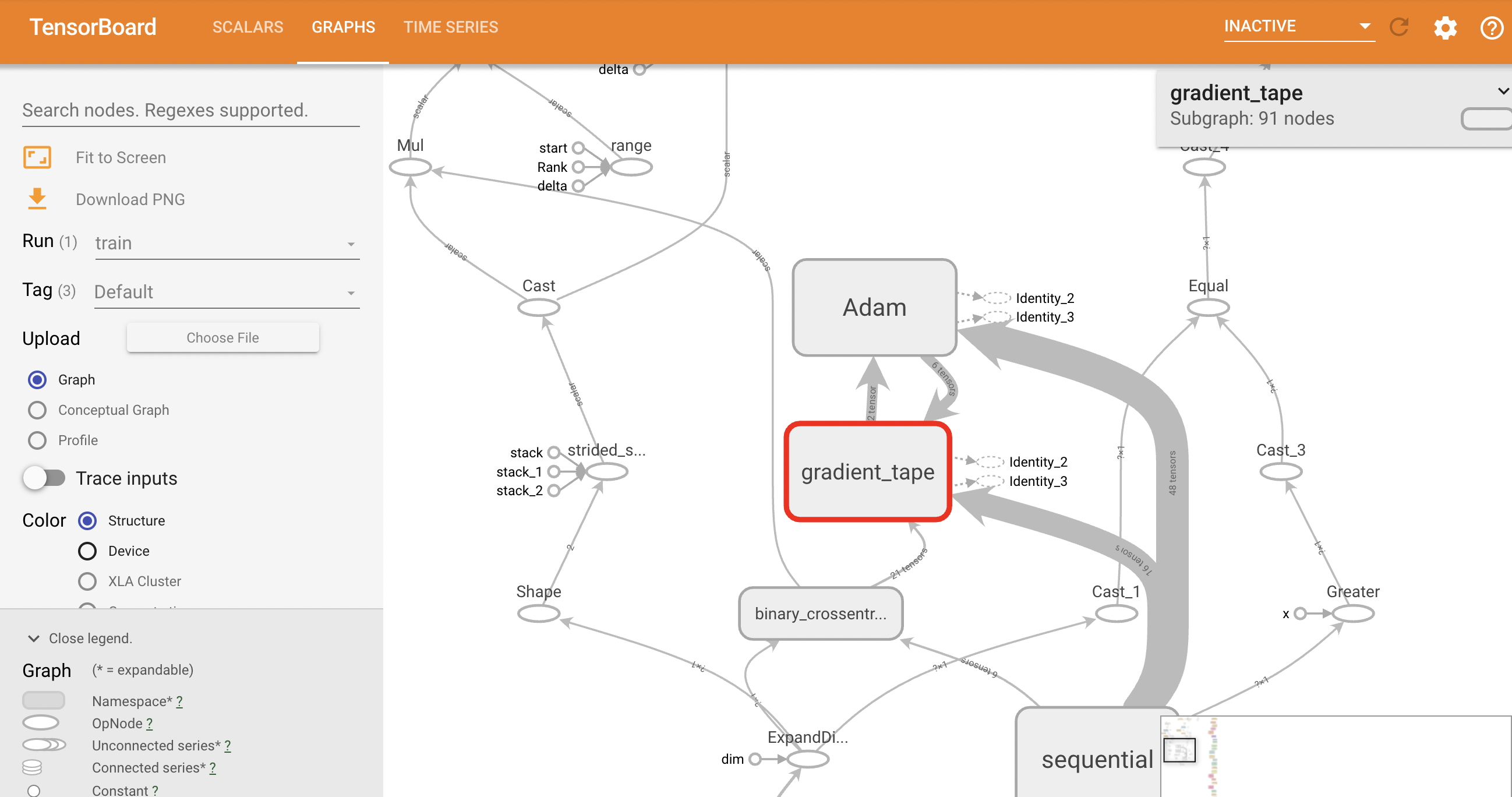Open the Run dropdown showing train
This screenshot has height=797, width=1512.
click(x=226, y=243)
